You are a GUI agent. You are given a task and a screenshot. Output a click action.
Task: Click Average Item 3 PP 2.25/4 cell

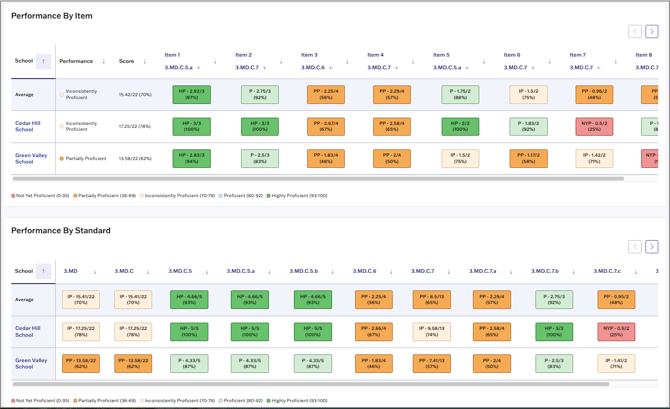click(326, 94)
